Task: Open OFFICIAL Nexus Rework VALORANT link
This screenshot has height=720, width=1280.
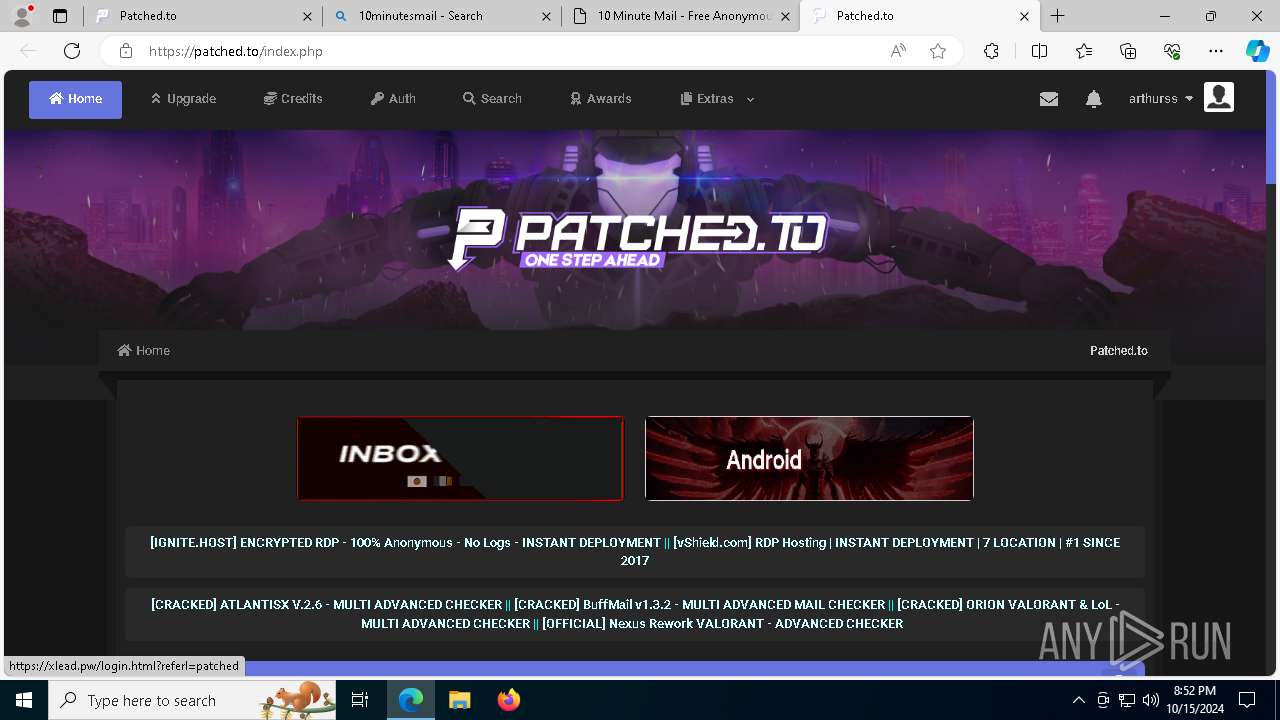Action: [723, 623]
